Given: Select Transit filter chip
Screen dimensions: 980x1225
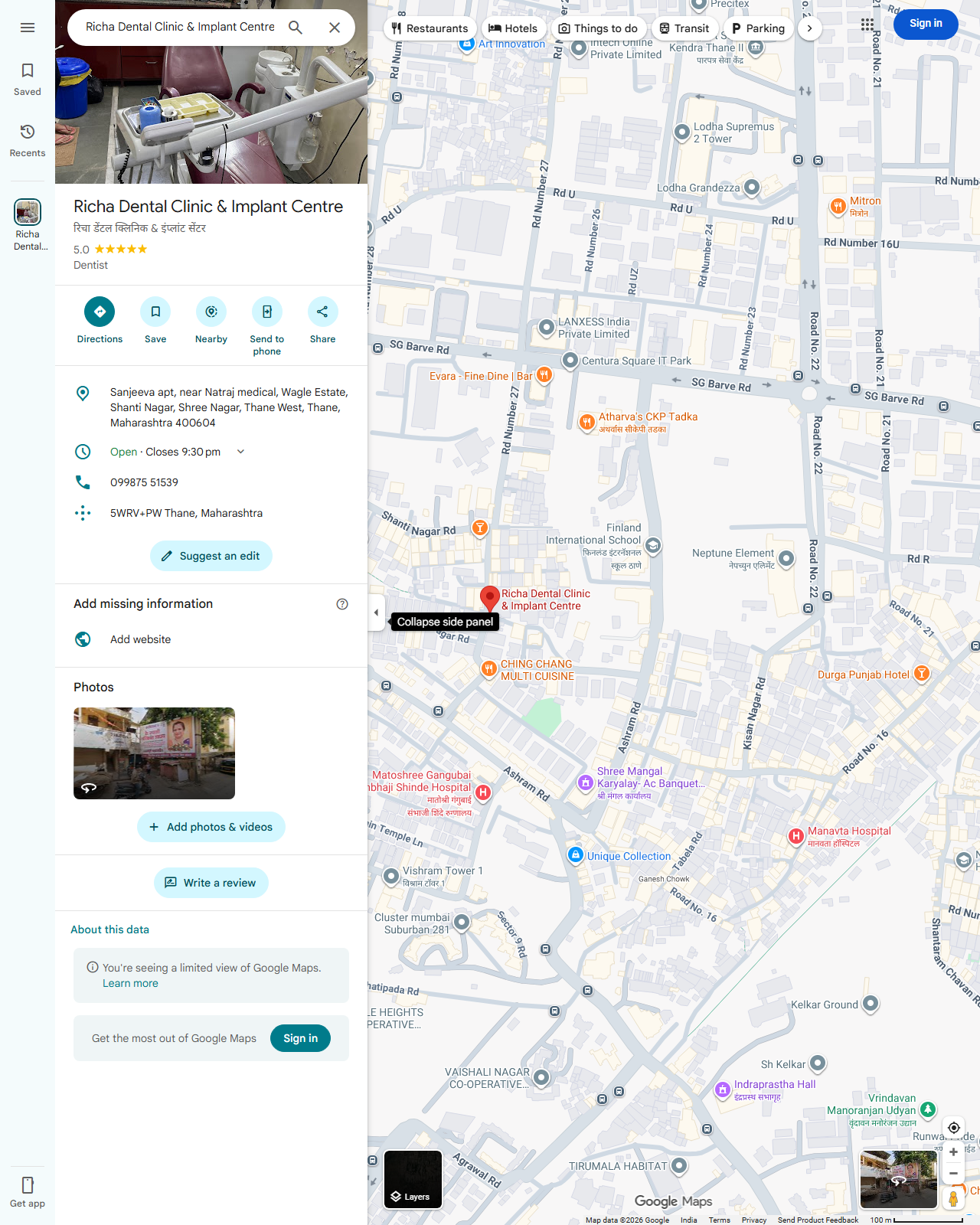Looking at the screenshot, I should [684, 28].
